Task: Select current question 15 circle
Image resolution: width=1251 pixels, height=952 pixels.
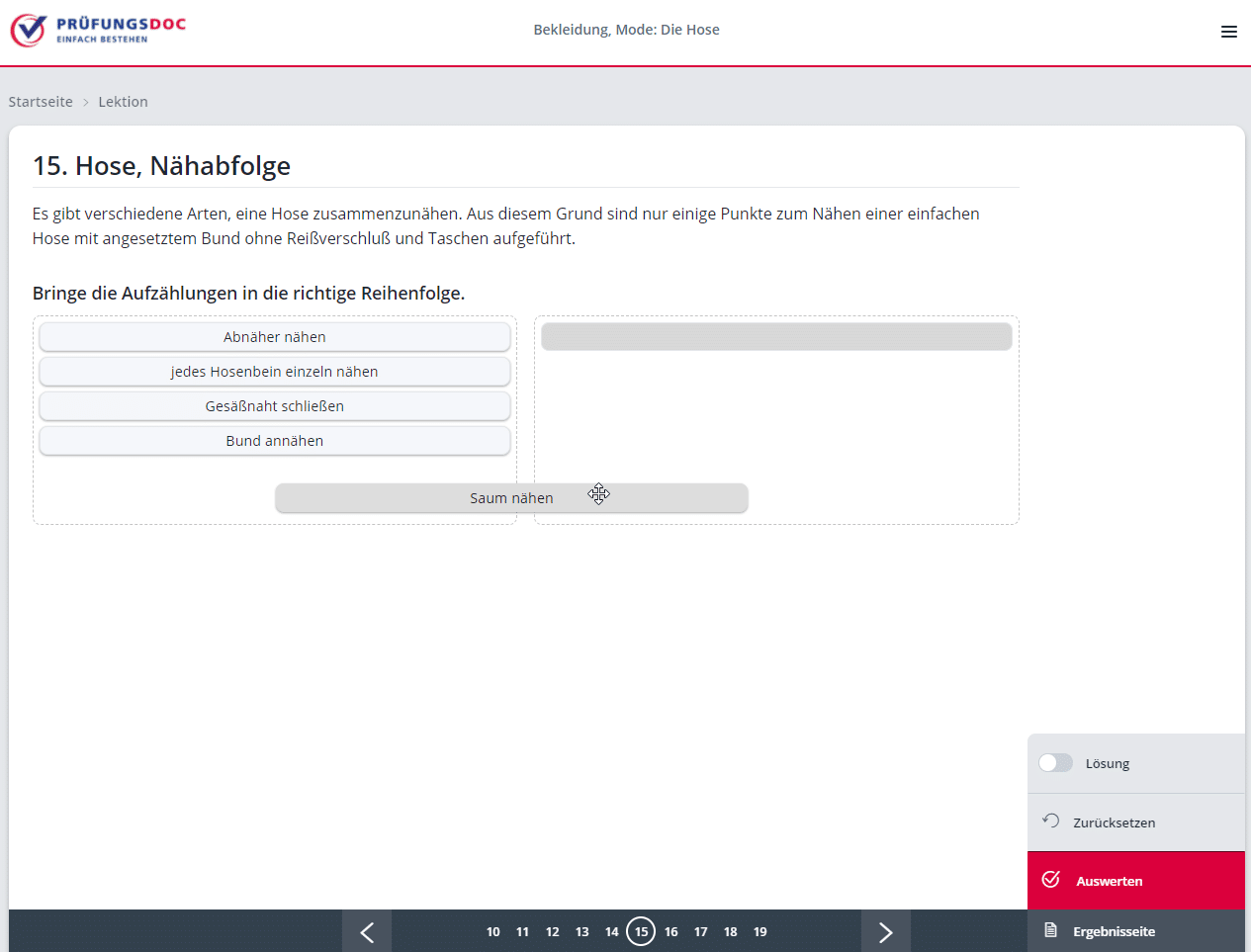Action: click(641, 932)
